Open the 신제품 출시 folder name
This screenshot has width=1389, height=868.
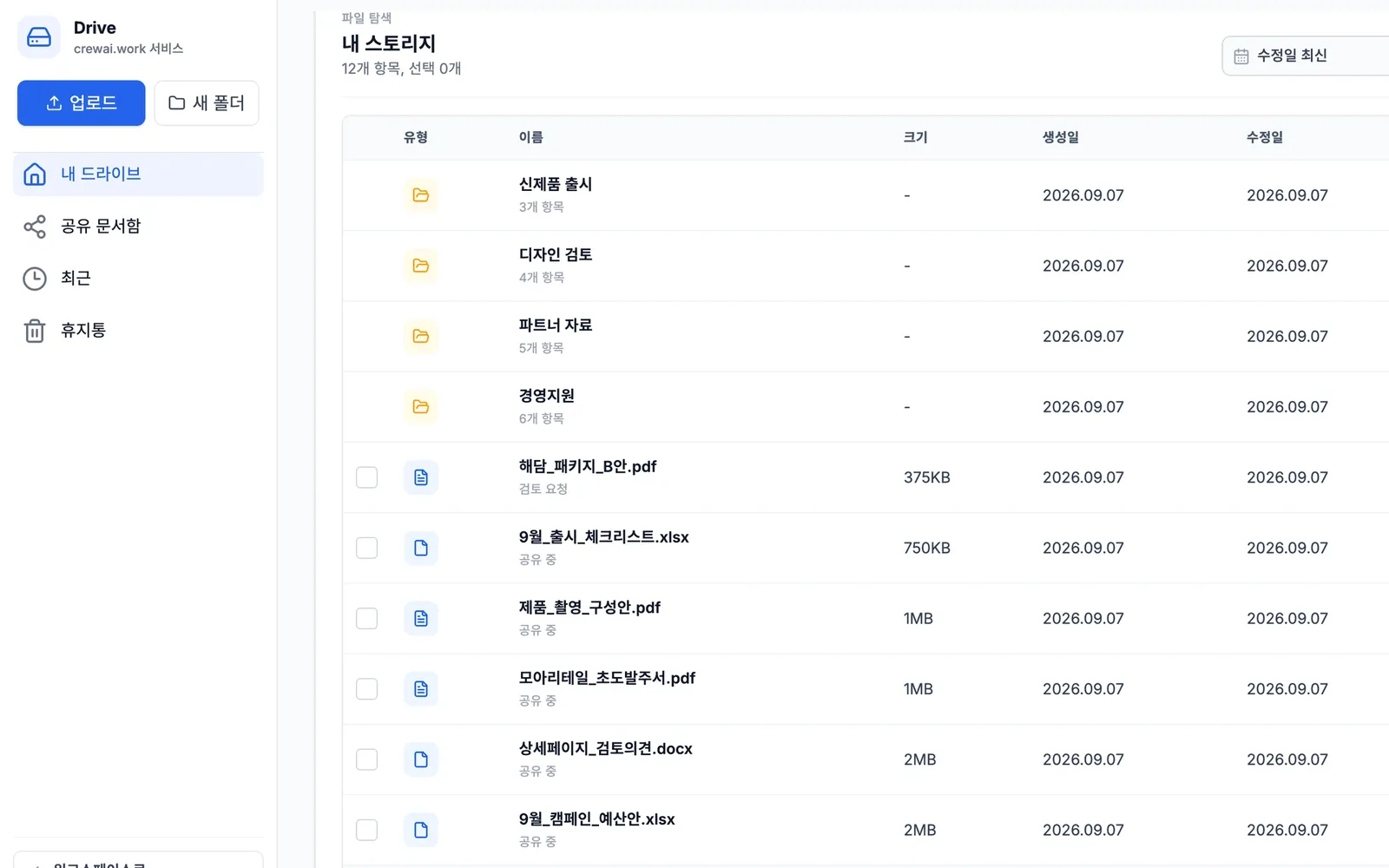[x=556, y=184]
